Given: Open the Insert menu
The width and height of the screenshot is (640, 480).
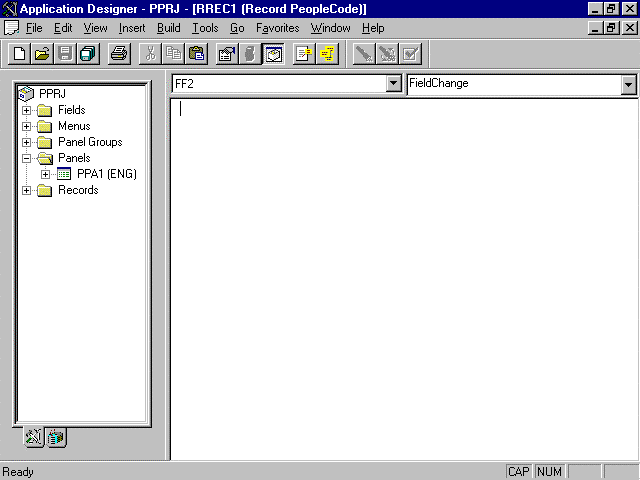Looking at the screenshot, I should click(132, 28).
